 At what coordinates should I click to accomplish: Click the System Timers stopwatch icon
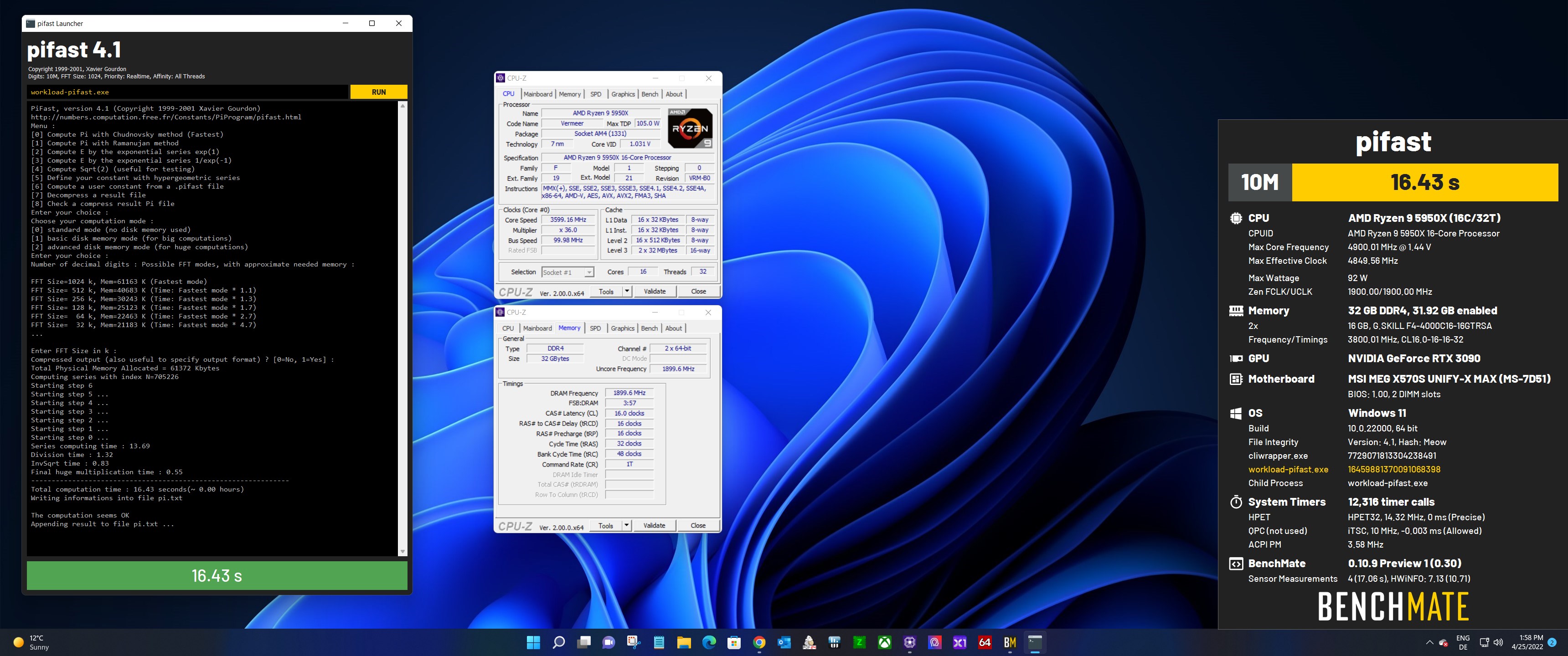[x=1236, y=502]
